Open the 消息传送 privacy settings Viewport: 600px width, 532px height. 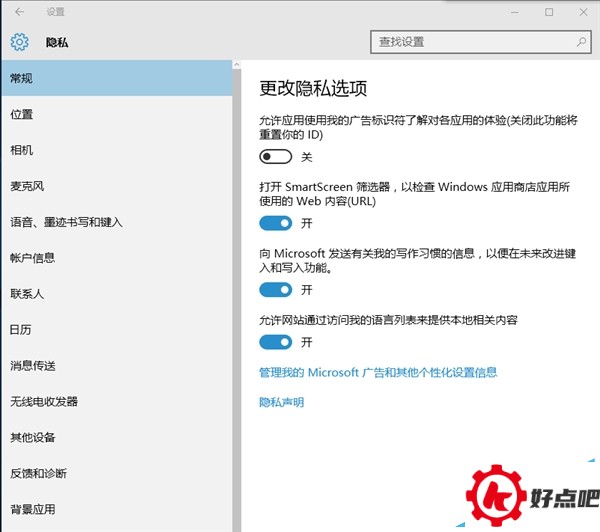tap(117, 366)
